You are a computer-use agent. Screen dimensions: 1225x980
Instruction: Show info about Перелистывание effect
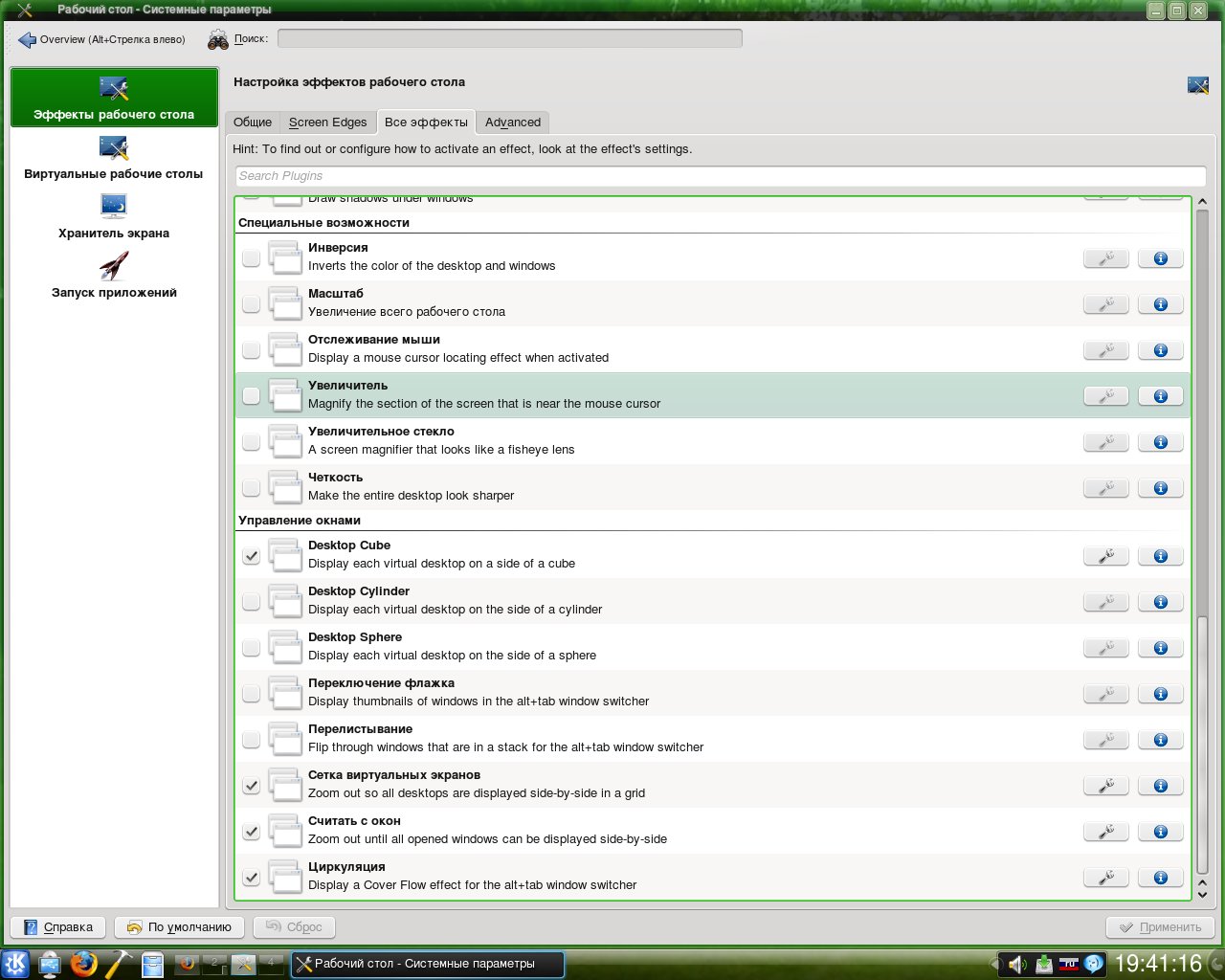1160,740
